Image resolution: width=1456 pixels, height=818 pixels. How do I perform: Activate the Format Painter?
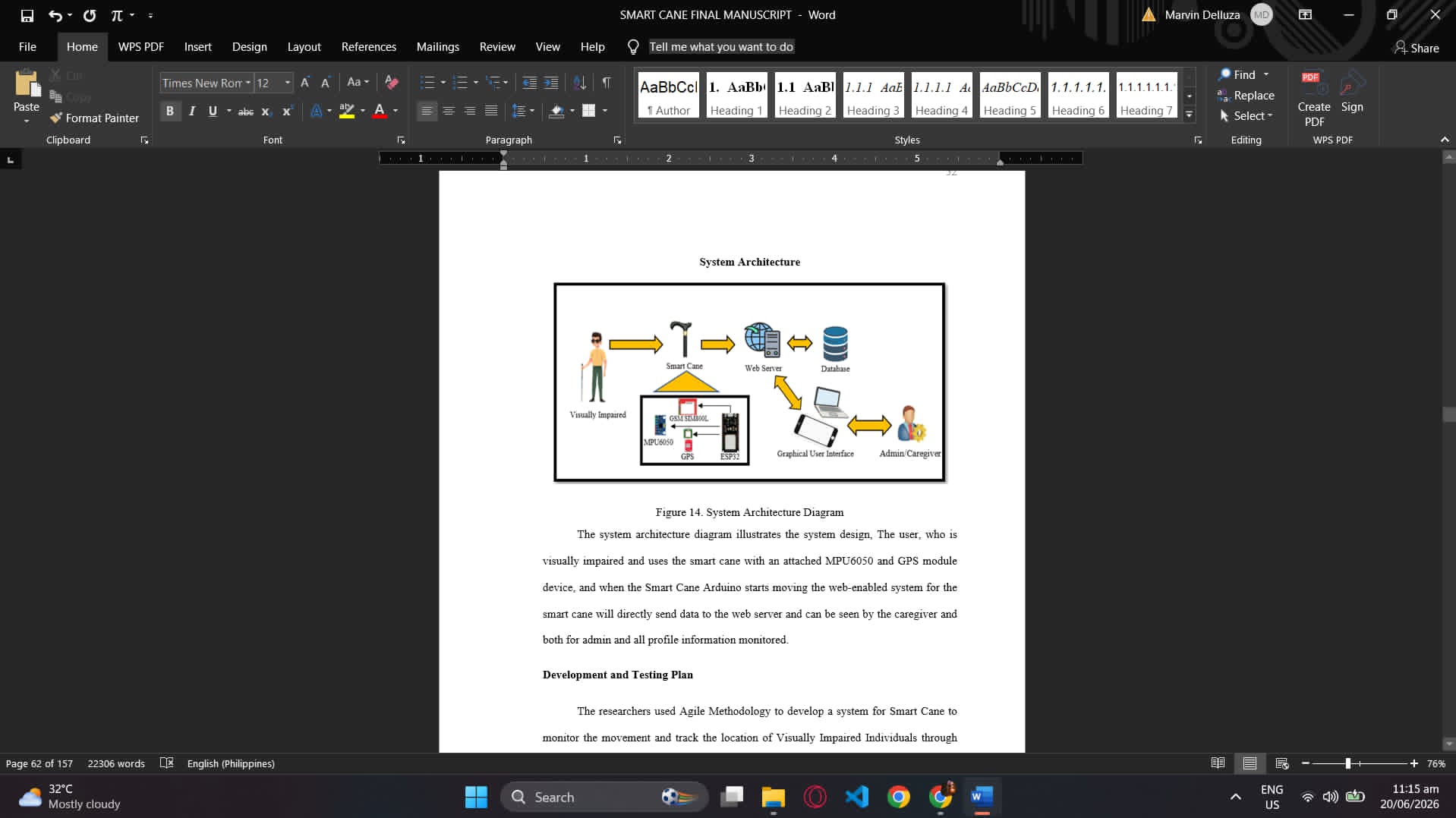[x=95, y=118]
